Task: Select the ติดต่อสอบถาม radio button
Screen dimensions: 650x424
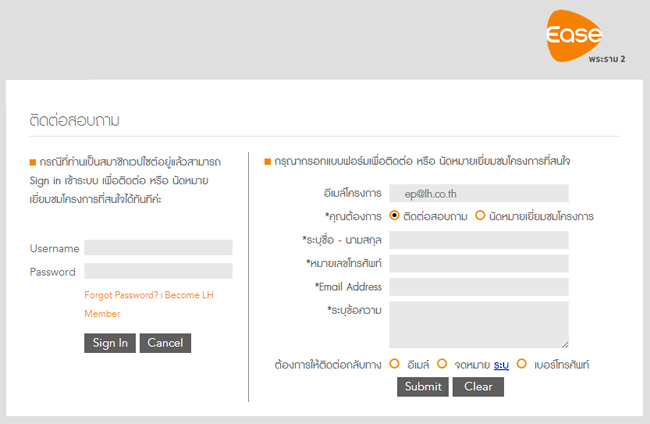Action: click(x=395, y=215)
